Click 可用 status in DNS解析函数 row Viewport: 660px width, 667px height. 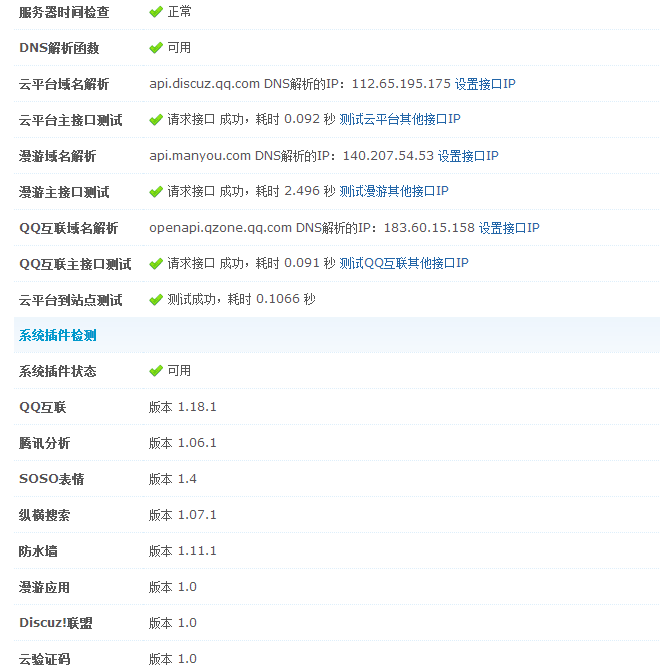click(179, 47)
